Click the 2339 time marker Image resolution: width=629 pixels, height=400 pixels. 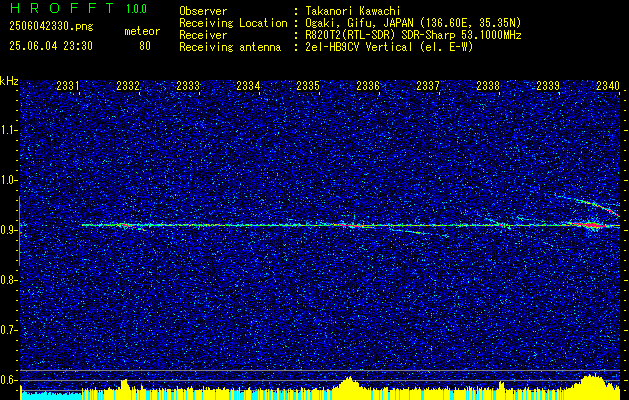548,85
